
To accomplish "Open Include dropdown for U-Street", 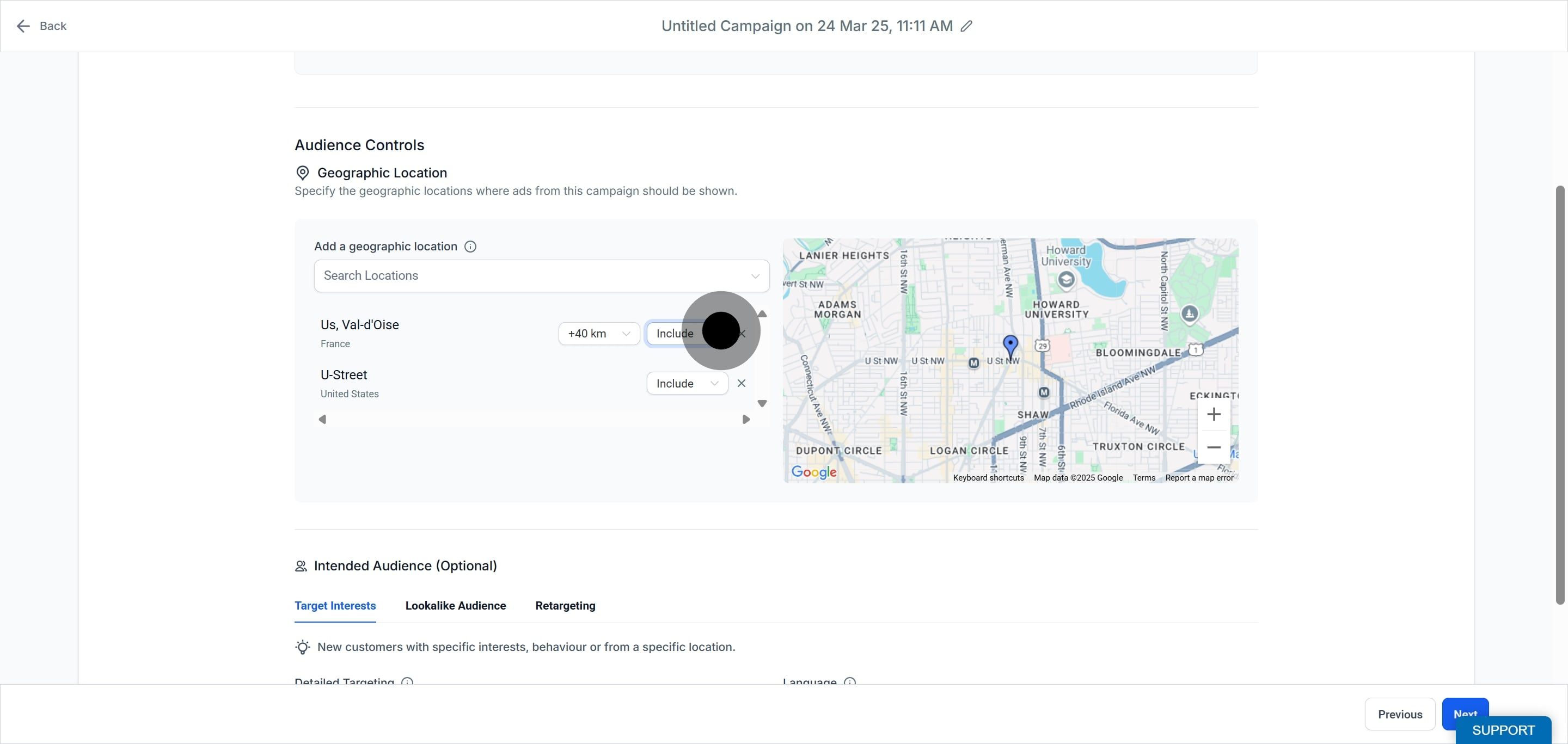I will (687, 383).
